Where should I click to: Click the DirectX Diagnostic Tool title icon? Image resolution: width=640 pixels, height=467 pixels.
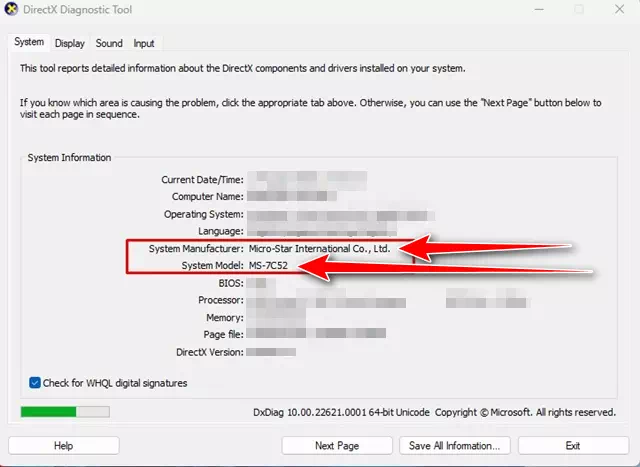(x=11, y=9)
